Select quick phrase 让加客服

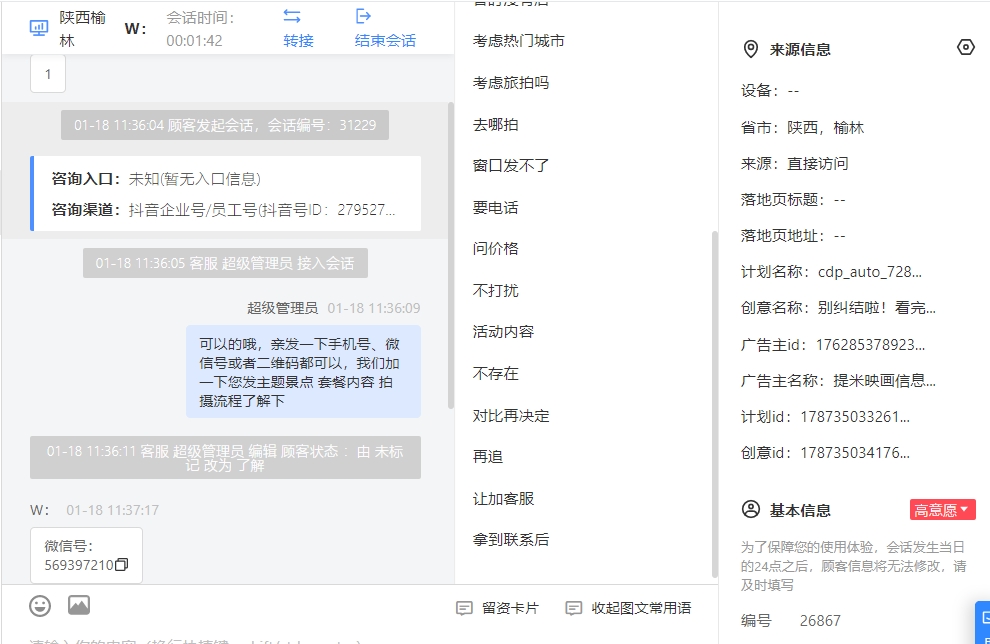point(503,498)
